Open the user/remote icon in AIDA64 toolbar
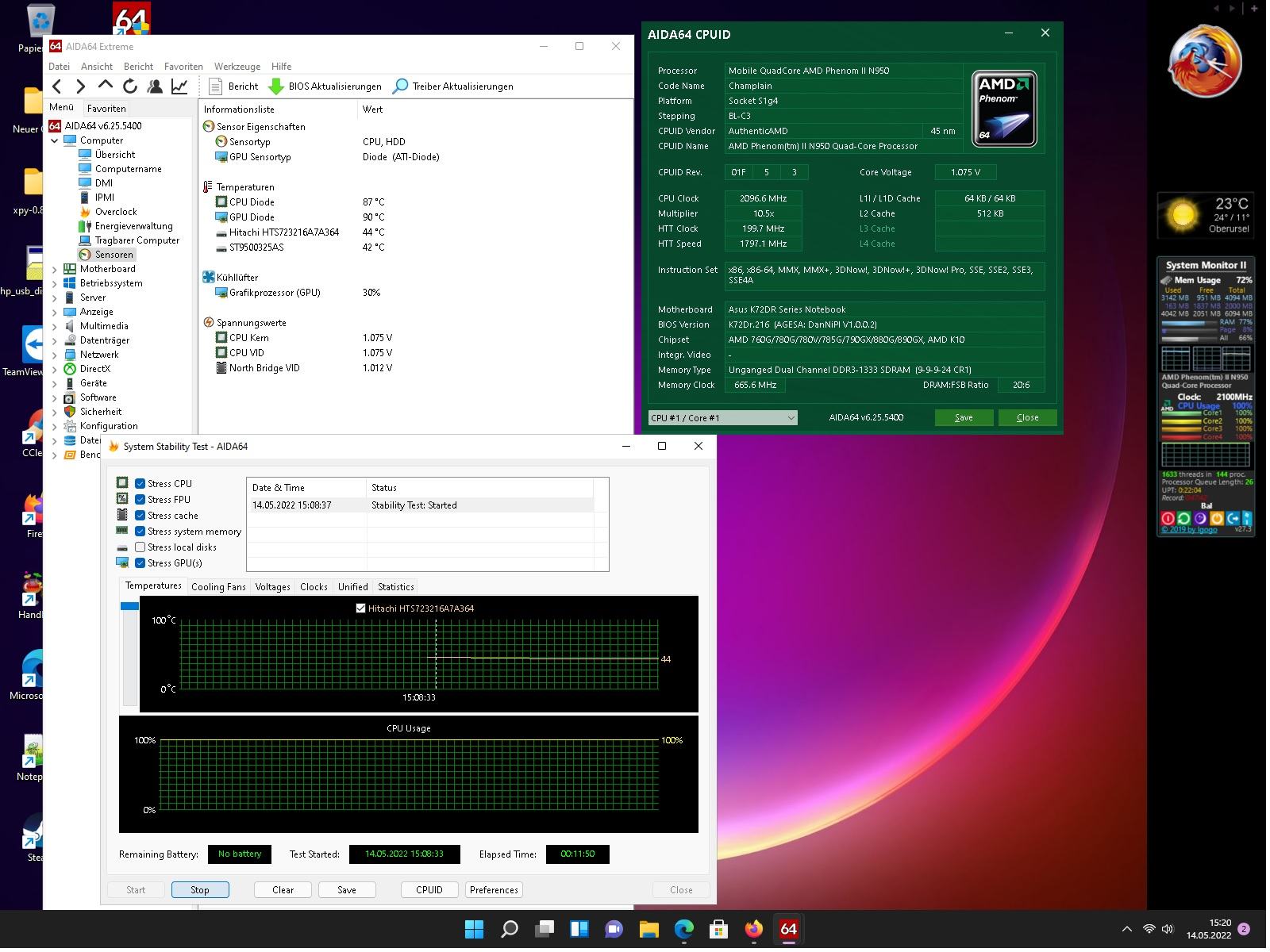The width and height of the screenshot is (1270, 952). [x=155, y=86]
